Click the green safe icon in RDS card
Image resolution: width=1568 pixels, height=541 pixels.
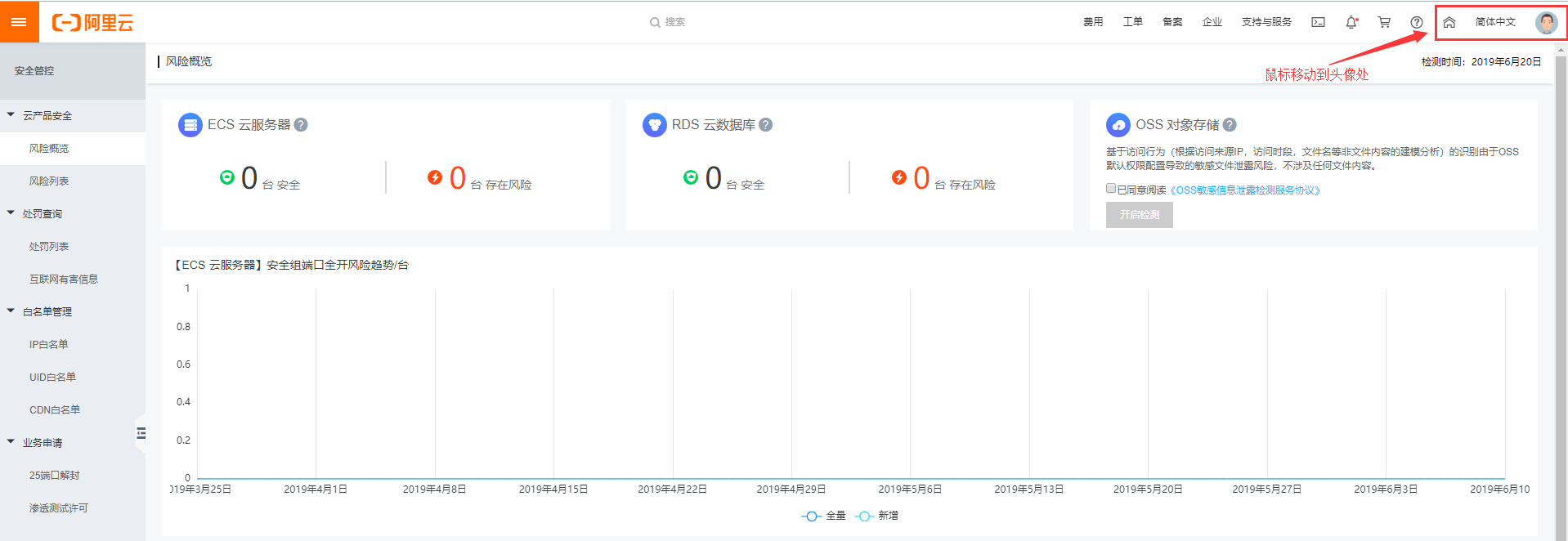[x=691, y=177]
